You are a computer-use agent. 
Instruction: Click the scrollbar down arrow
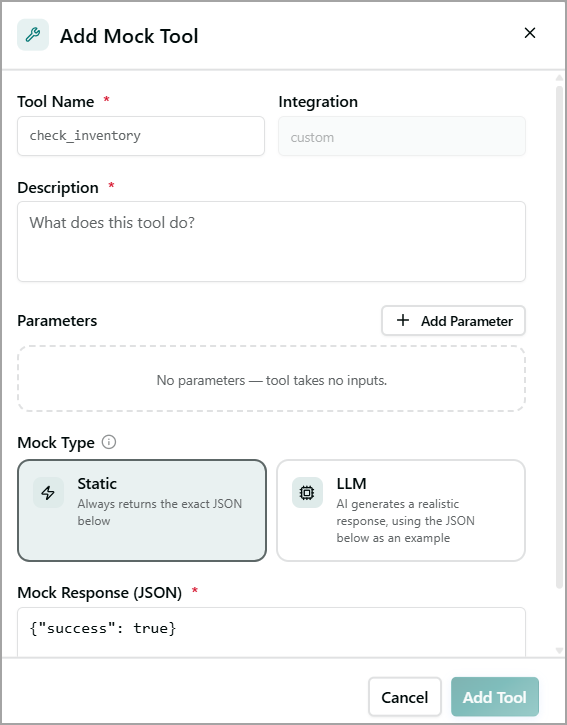tap(559, 651)
